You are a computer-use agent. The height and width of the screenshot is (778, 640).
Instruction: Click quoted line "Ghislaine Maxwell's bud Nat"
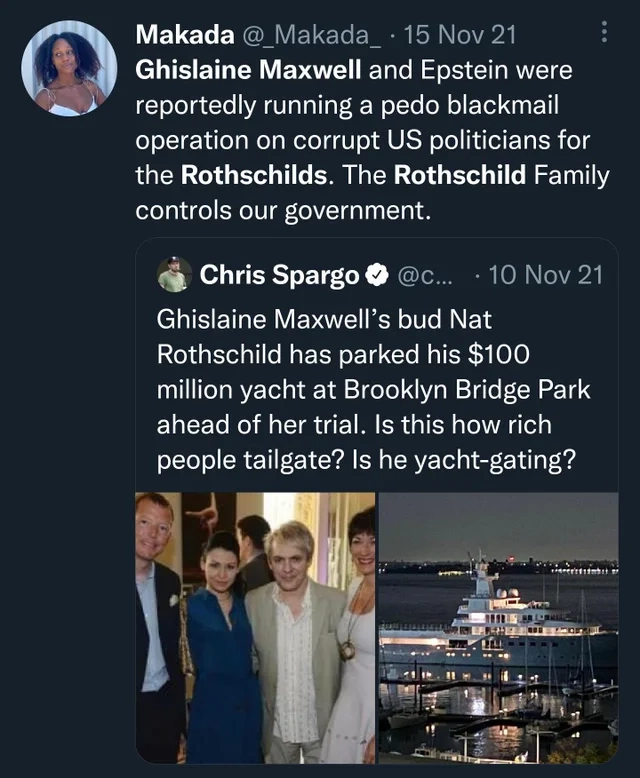point(326,320)
